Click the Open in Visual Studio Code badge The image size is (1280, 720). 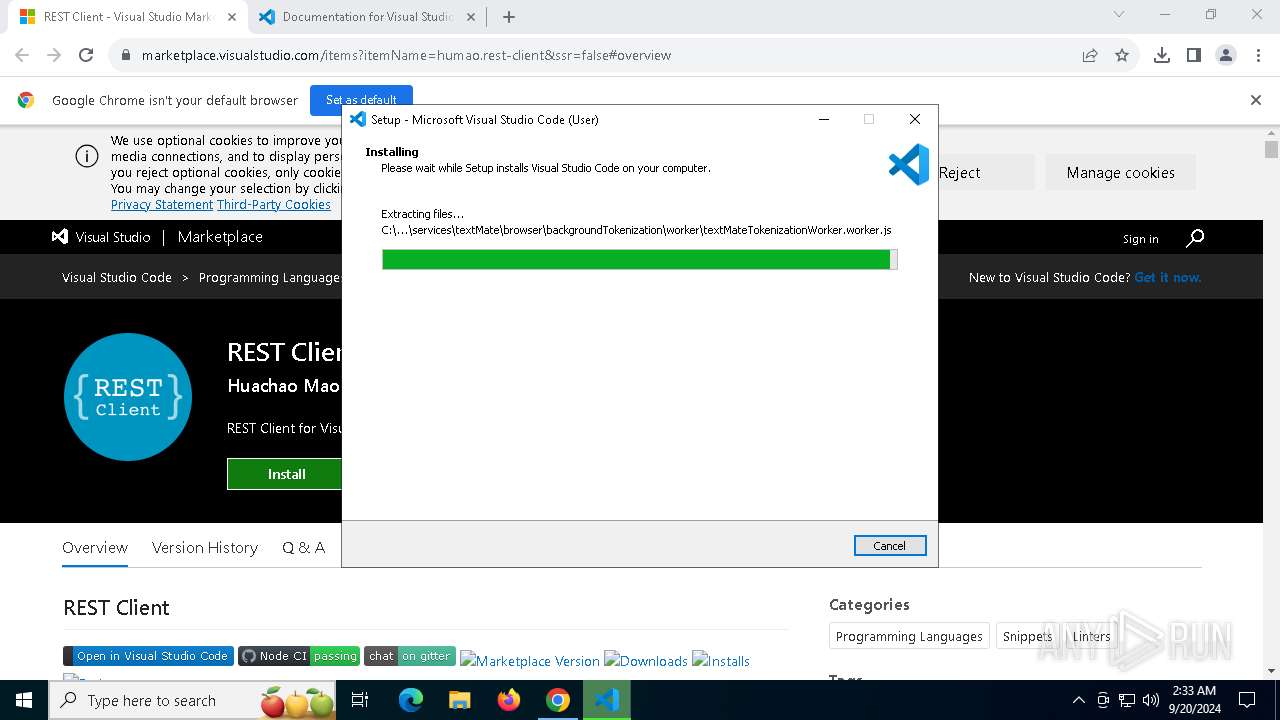[148, 656]
